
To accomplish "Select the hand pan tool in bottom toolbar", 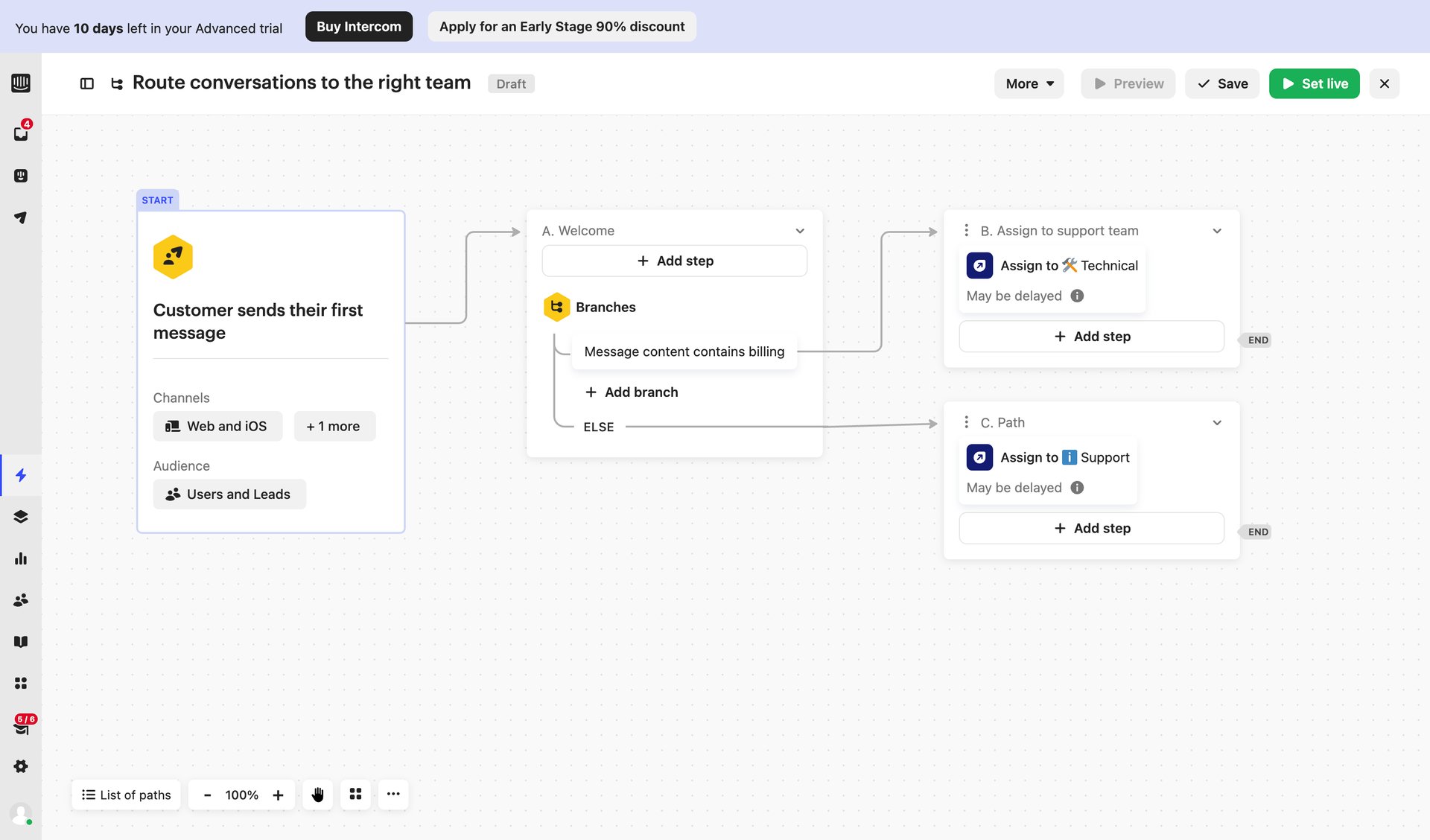I will (317, 795).
